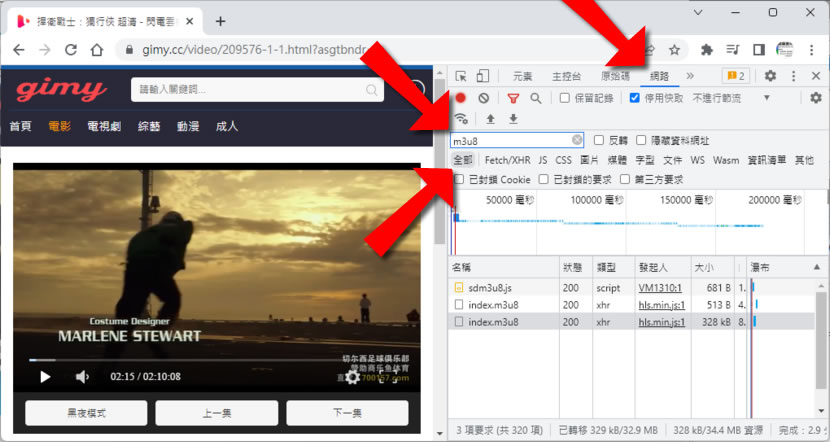
Task: Tick 已封鎖的要求 checkbox
Action: coord(544,179)
